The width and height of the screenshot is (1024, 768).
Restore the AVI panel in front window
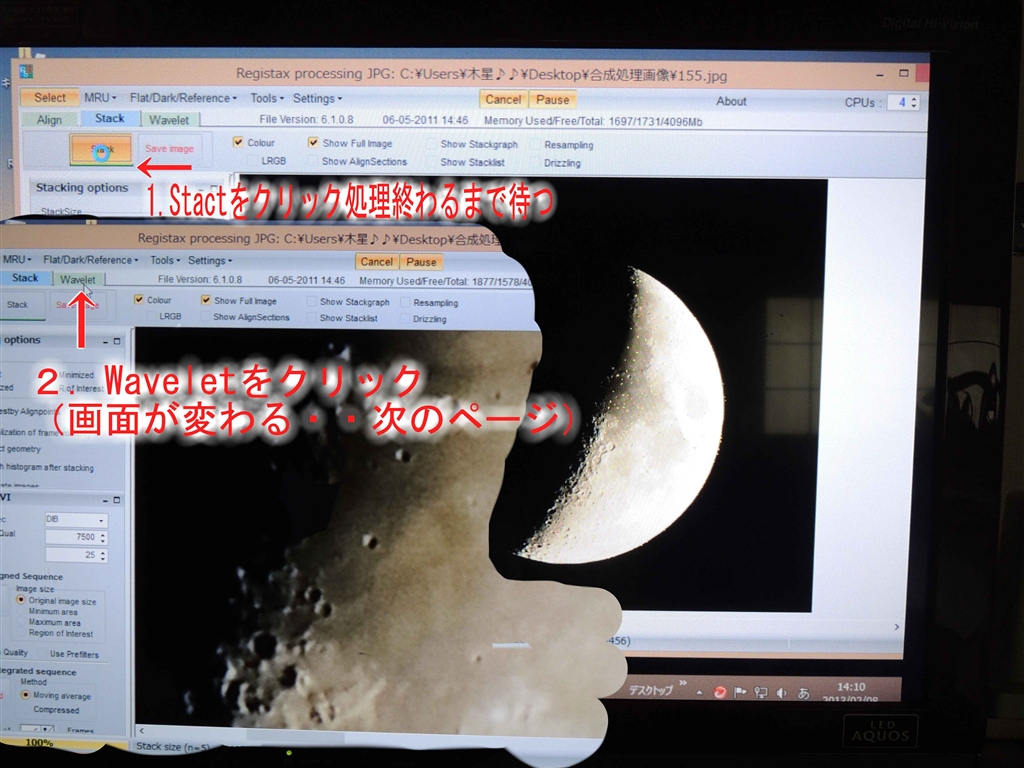[x=117, y=500]
